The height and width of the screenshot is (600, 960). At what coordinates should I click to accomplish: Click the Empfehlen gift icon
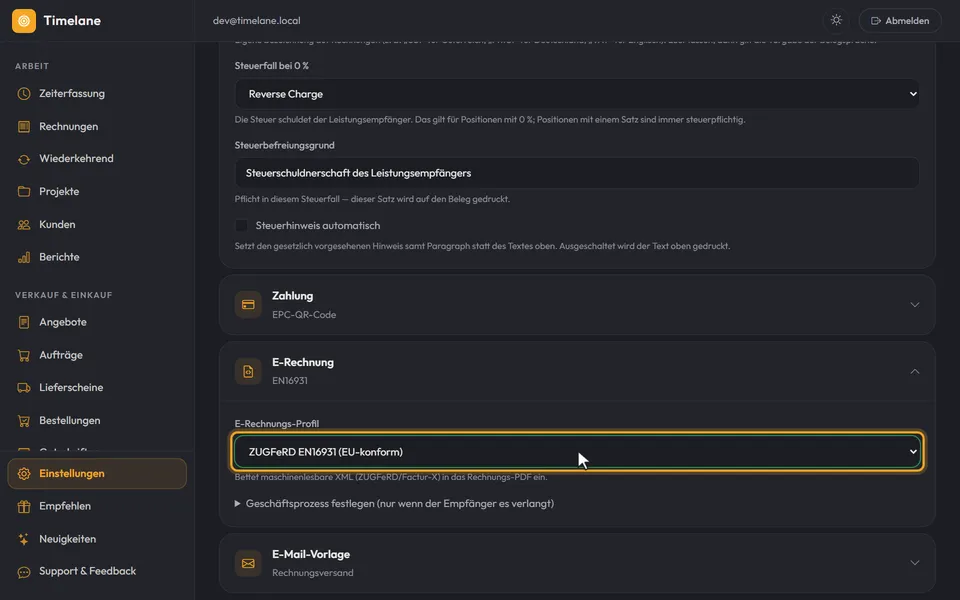24,506
